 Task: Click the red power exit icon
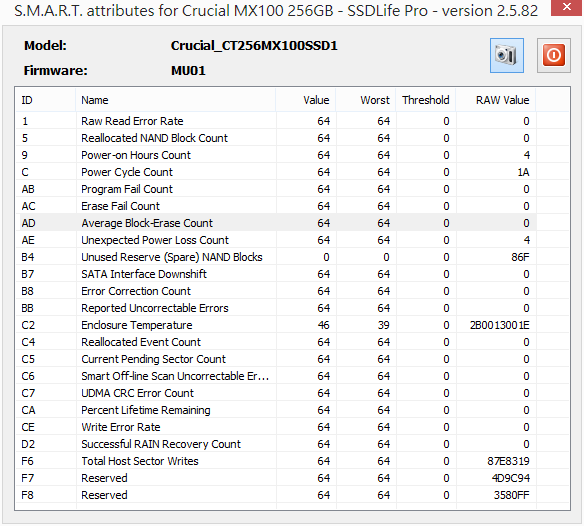(553, 56)
